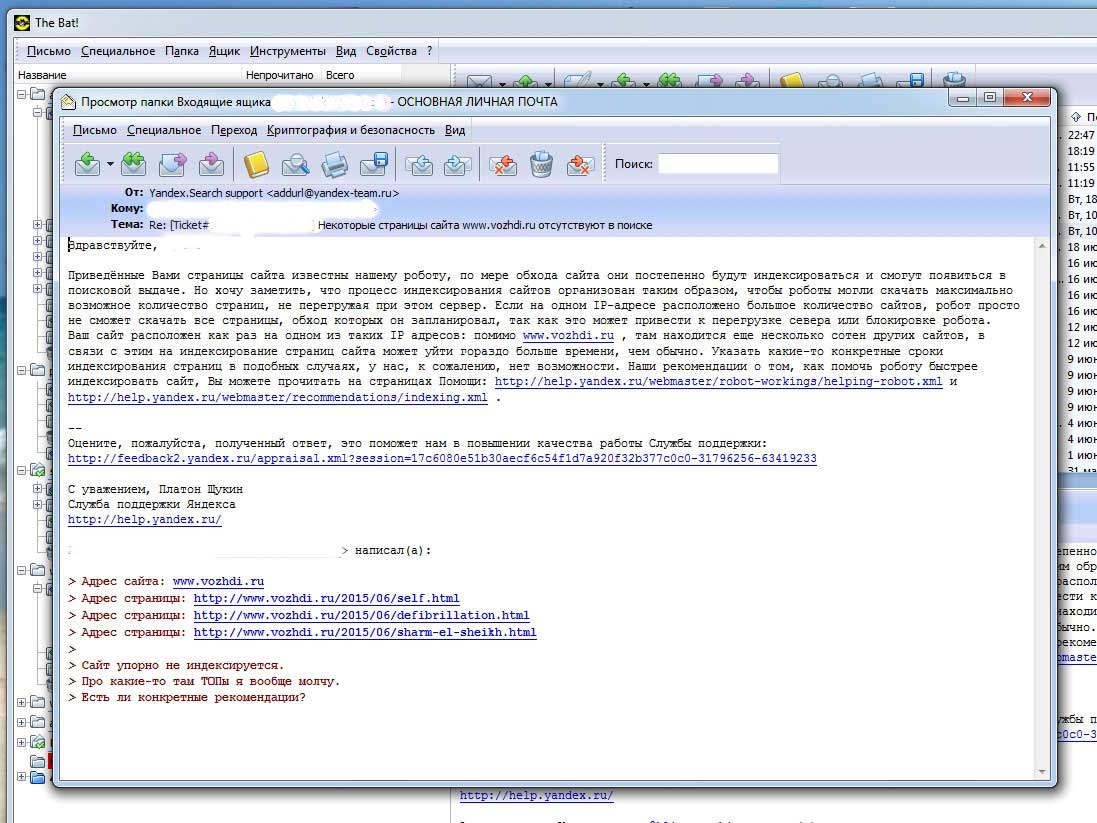Click the Reply to All icon
Image resolution: width=1097 pixels, height=823 pixels.
pos(133,164)
